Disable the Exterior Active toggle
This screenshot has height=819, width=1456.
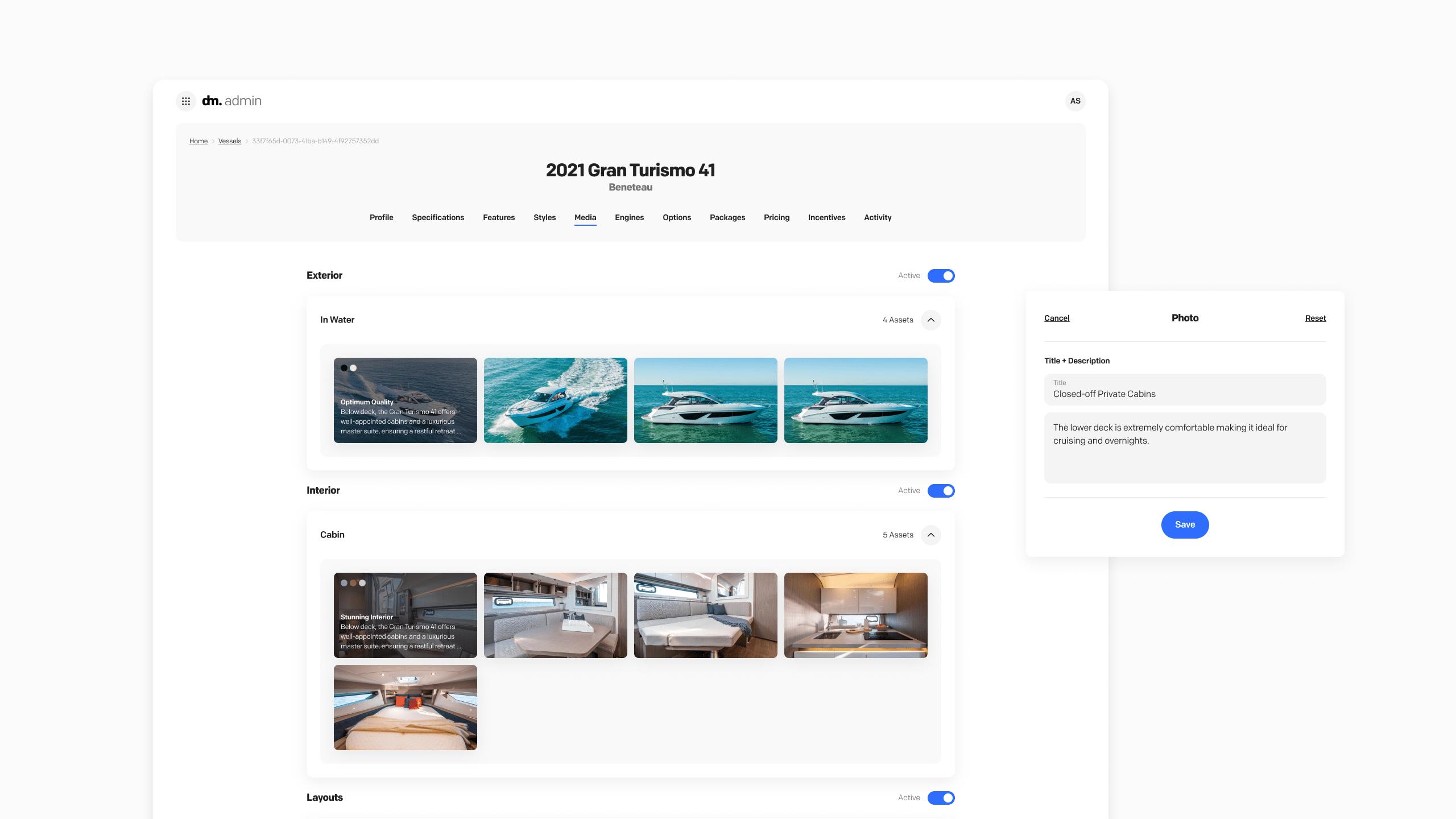(x=941, y=276)
